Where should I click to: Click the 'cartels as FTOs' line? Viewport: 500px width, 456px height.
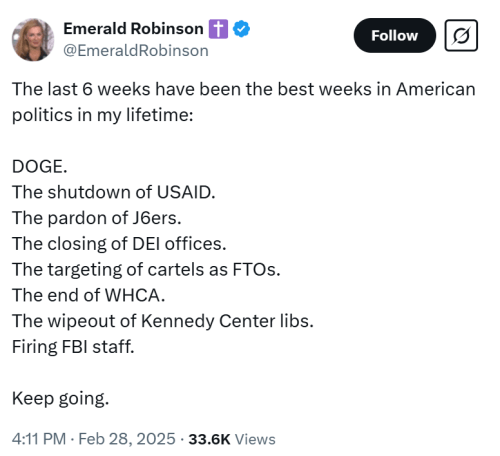tap(146, 270)
